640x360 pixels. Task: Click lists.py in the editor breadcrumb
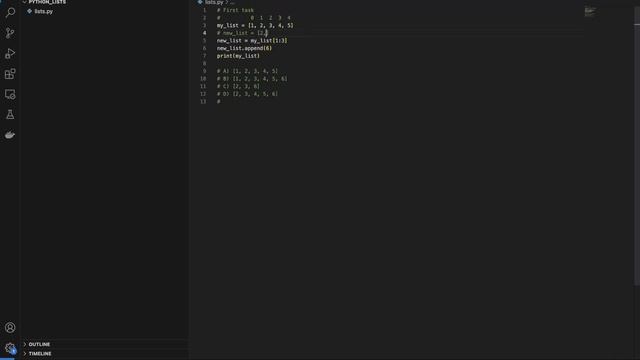pos(214,2)
